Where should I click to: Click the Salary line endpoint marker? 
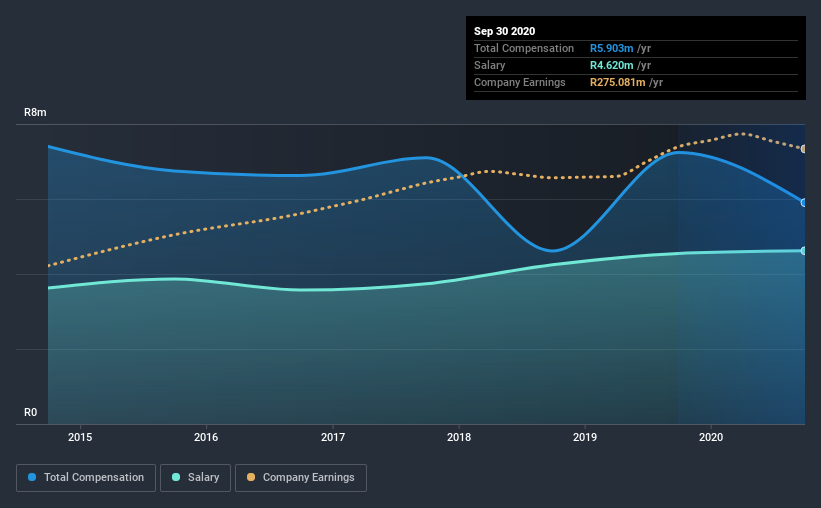coord(804,251)
